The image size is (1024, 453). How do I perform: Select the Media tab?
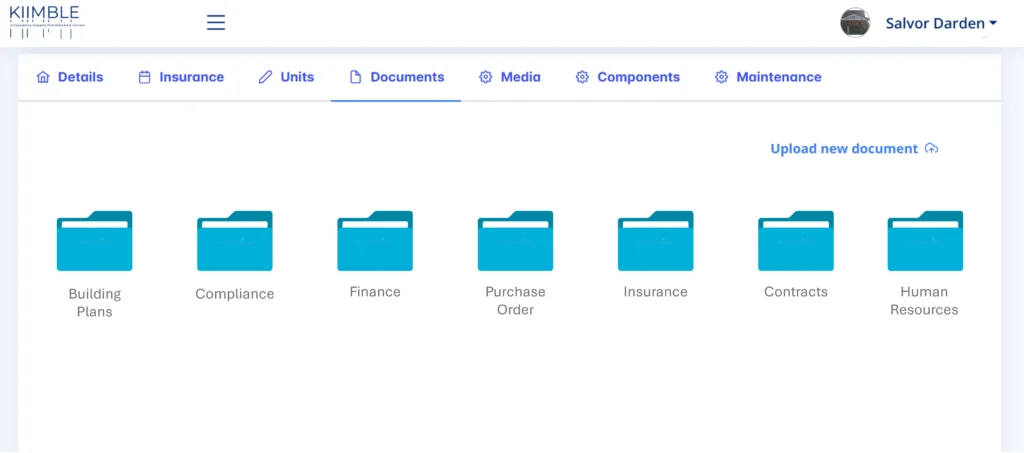(x=510, y=77)
